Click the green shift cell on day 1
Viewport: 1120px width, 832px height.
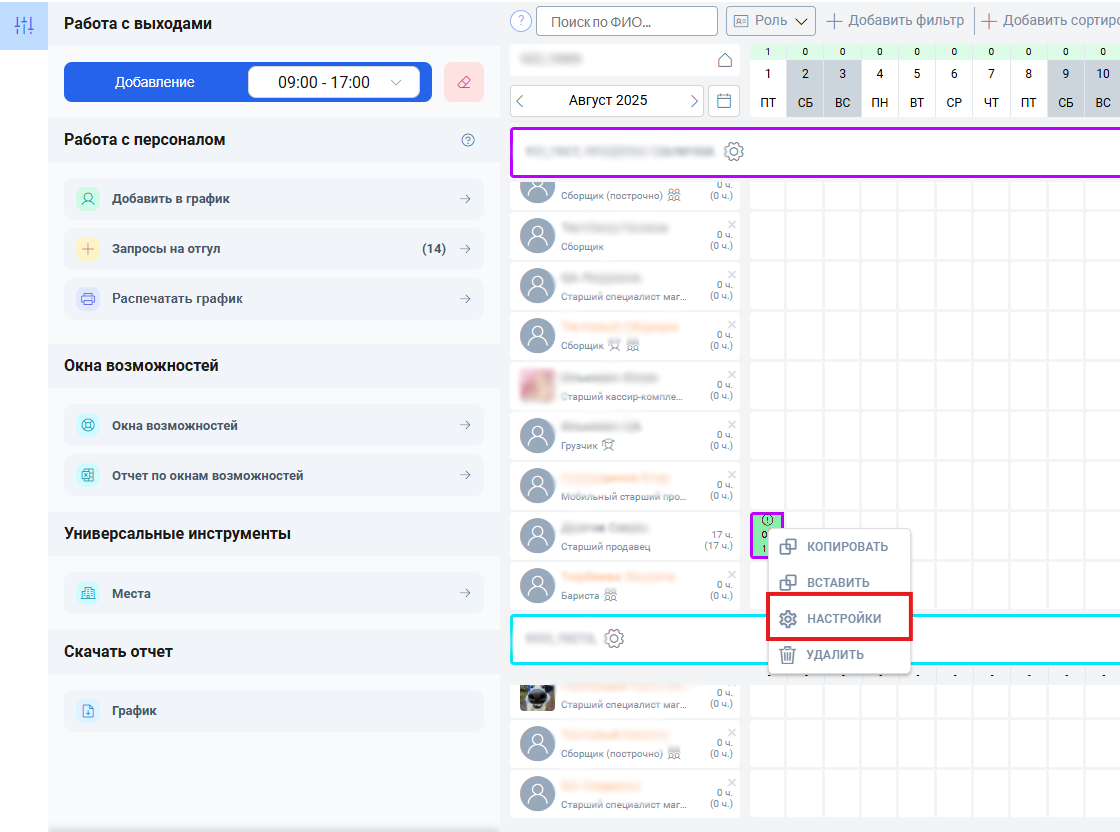[766, 535]
